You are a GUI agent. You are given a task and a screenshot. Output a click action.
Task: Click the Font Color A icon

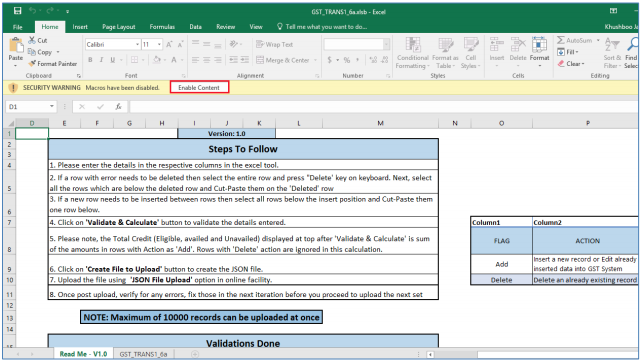click(x=174, y=60)
